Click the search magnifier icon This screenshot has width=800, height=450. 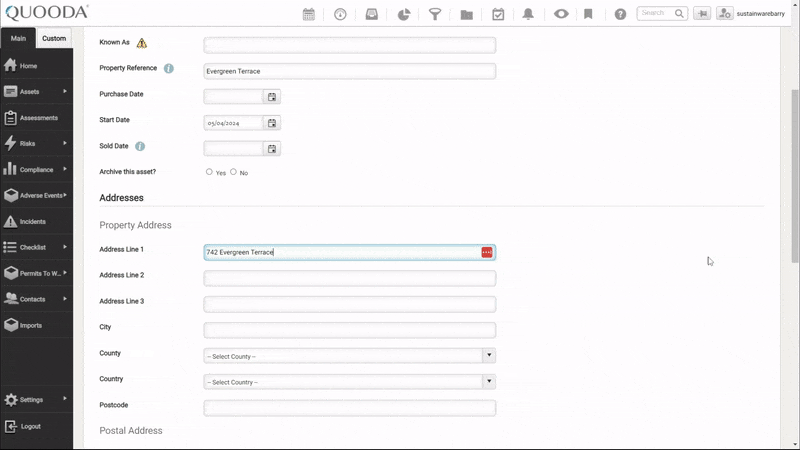[679, 14]
